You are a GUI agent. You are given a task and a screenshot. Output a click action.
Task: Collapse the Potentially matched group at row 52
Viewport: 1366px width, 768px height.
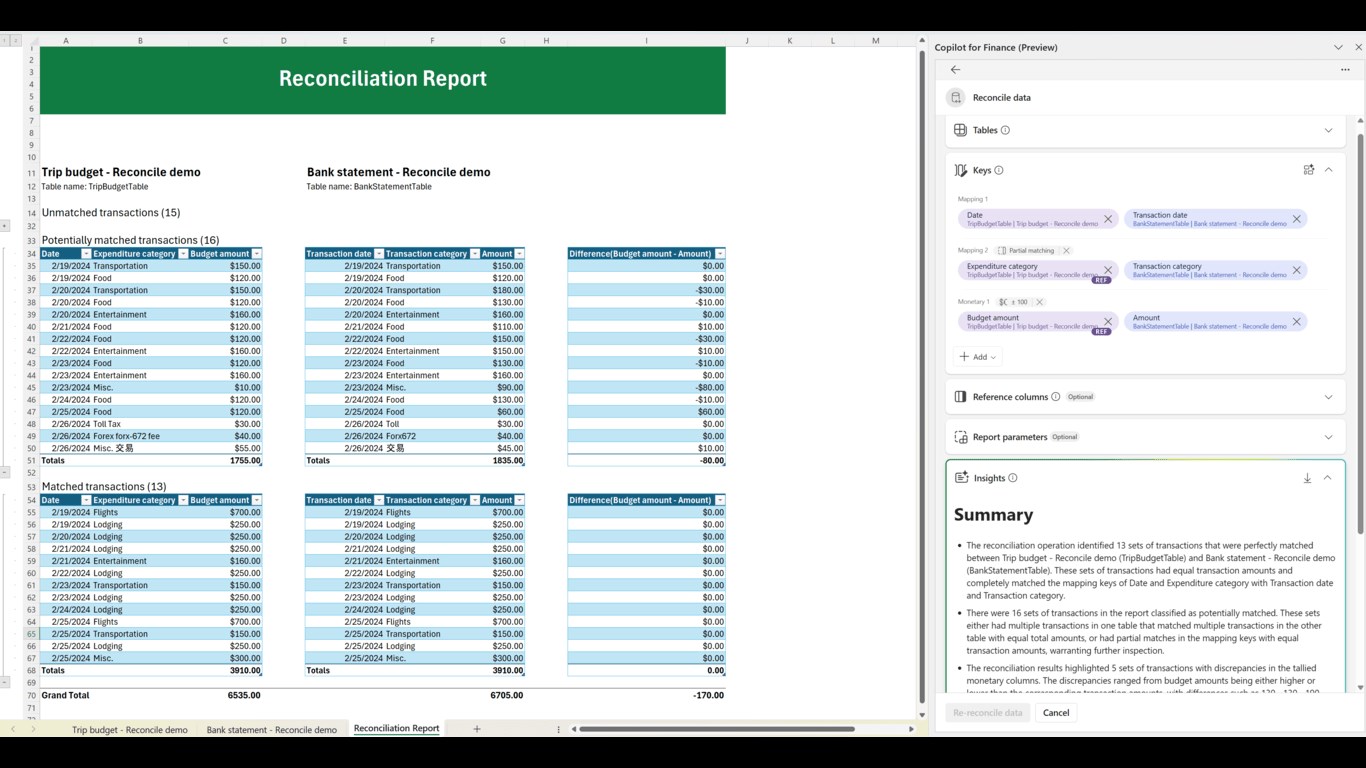pos(5,472)
